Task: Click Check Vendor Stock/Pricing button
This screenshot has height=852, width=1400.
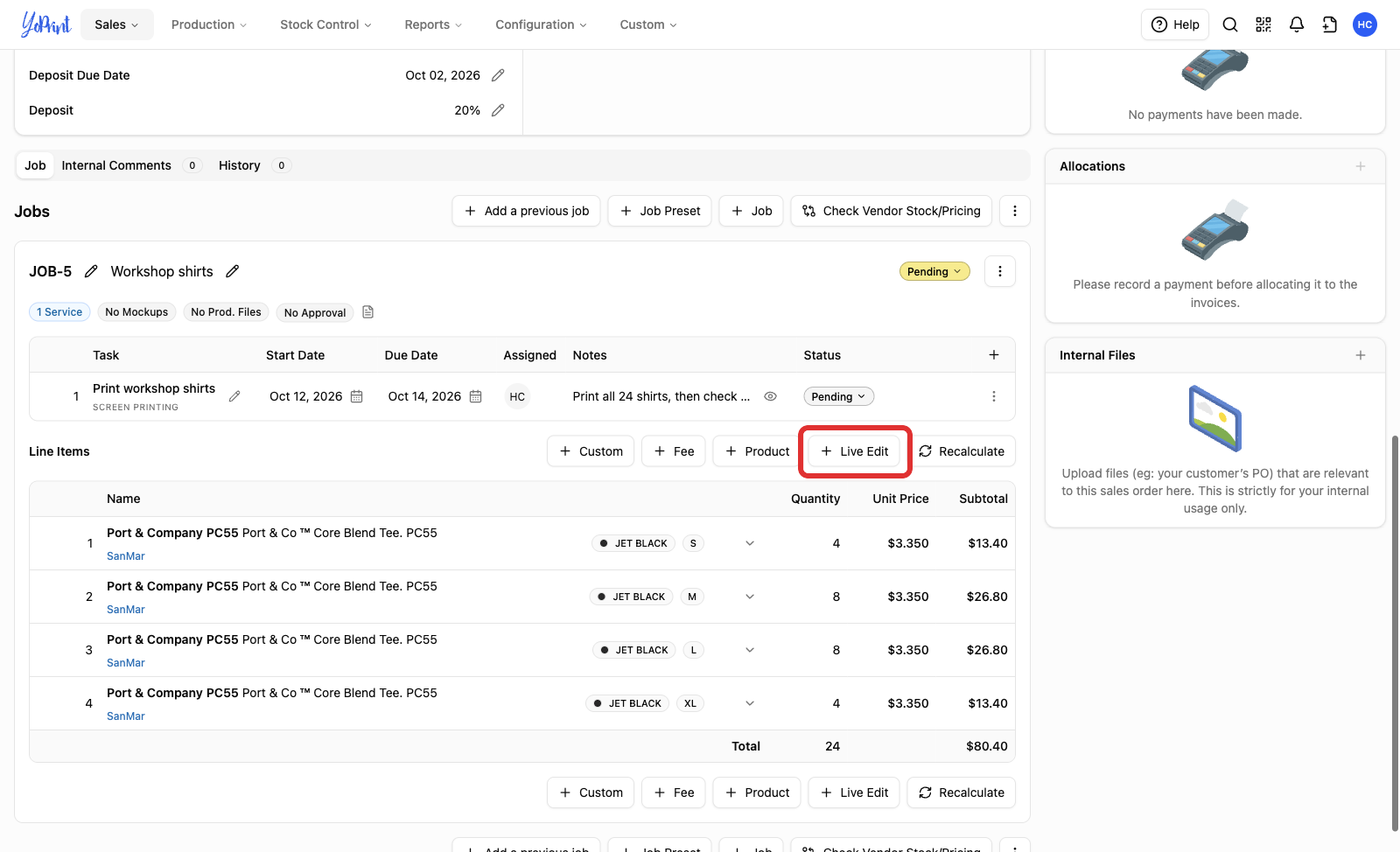Action: (892, 211)
